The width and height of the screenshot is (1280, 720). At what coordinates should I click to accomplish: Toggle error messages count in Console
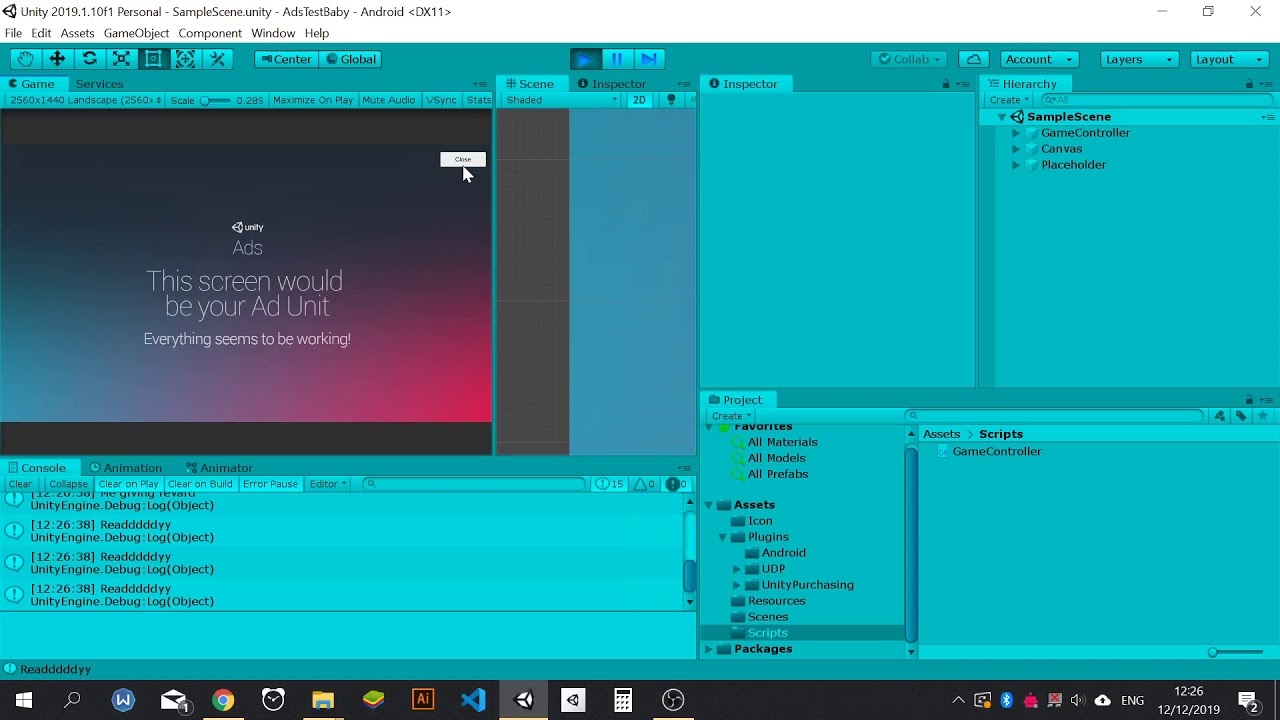677,484
